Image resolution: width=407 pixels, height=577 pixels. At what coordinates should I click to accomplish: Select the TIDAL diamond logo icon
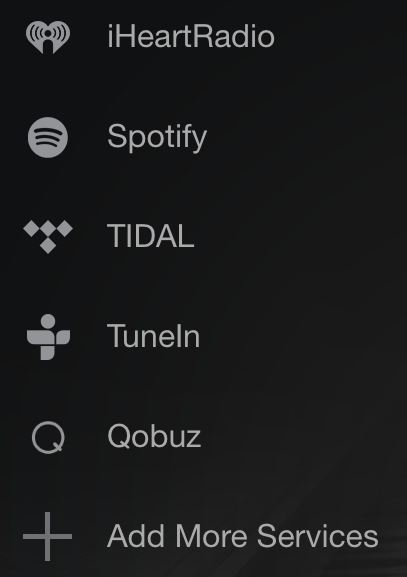[48, 237]
